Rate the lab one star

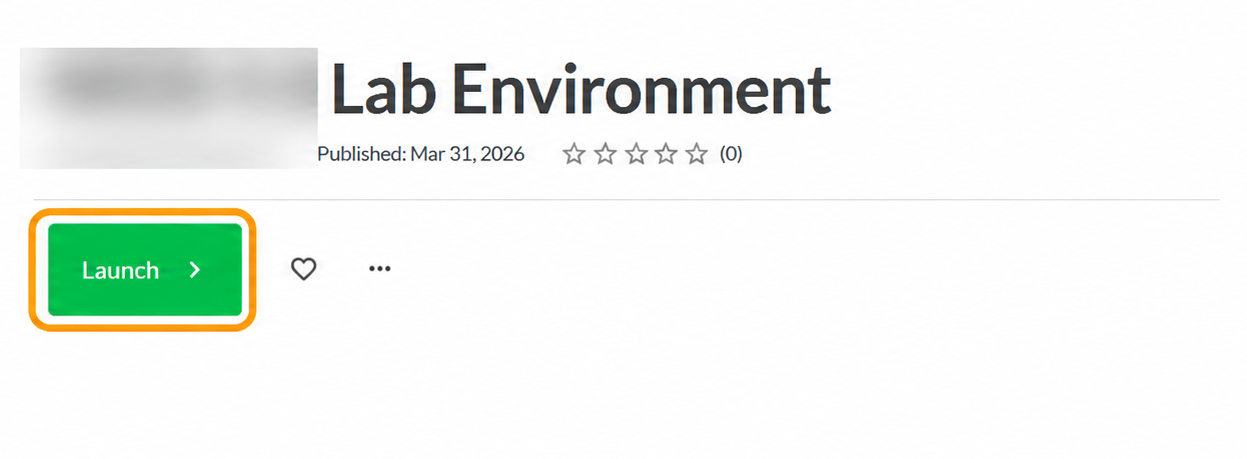[573, 154]
